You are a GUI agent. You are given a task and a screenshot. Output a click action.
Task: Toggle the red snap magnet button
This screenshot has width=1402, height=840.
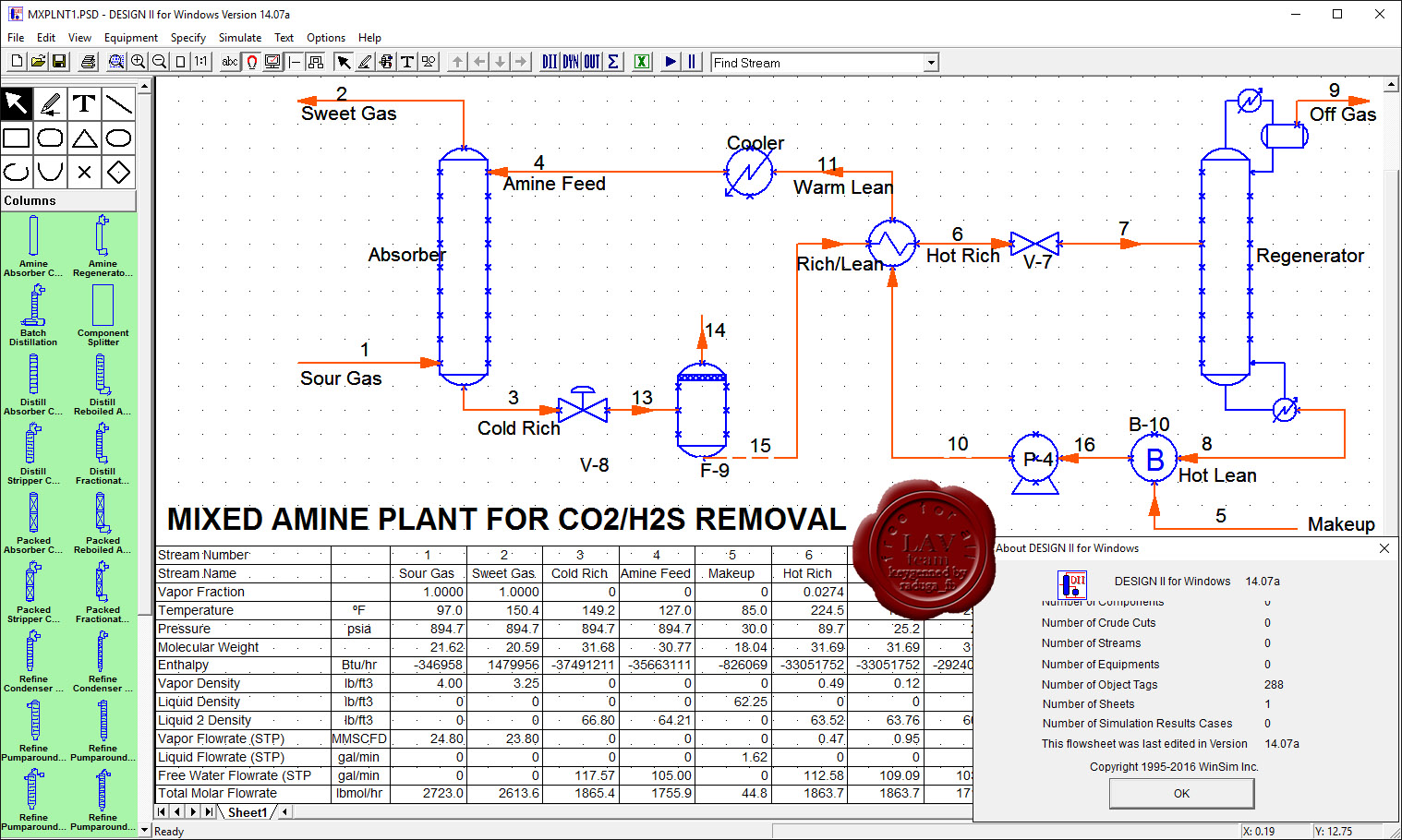pyautogui.click(x=251, y=62)
